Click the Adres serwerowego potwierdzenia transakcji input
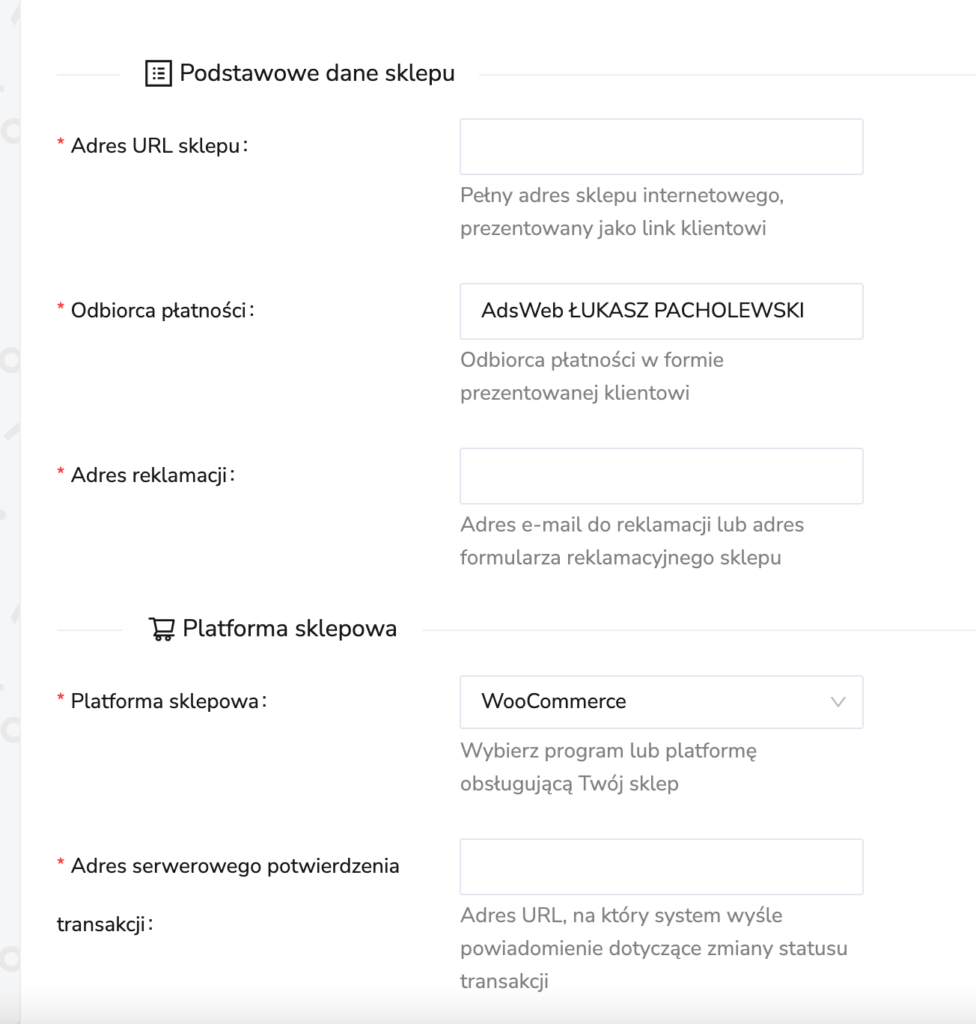This screenshot has height=1024, width=976. click(x=661, y=867)
